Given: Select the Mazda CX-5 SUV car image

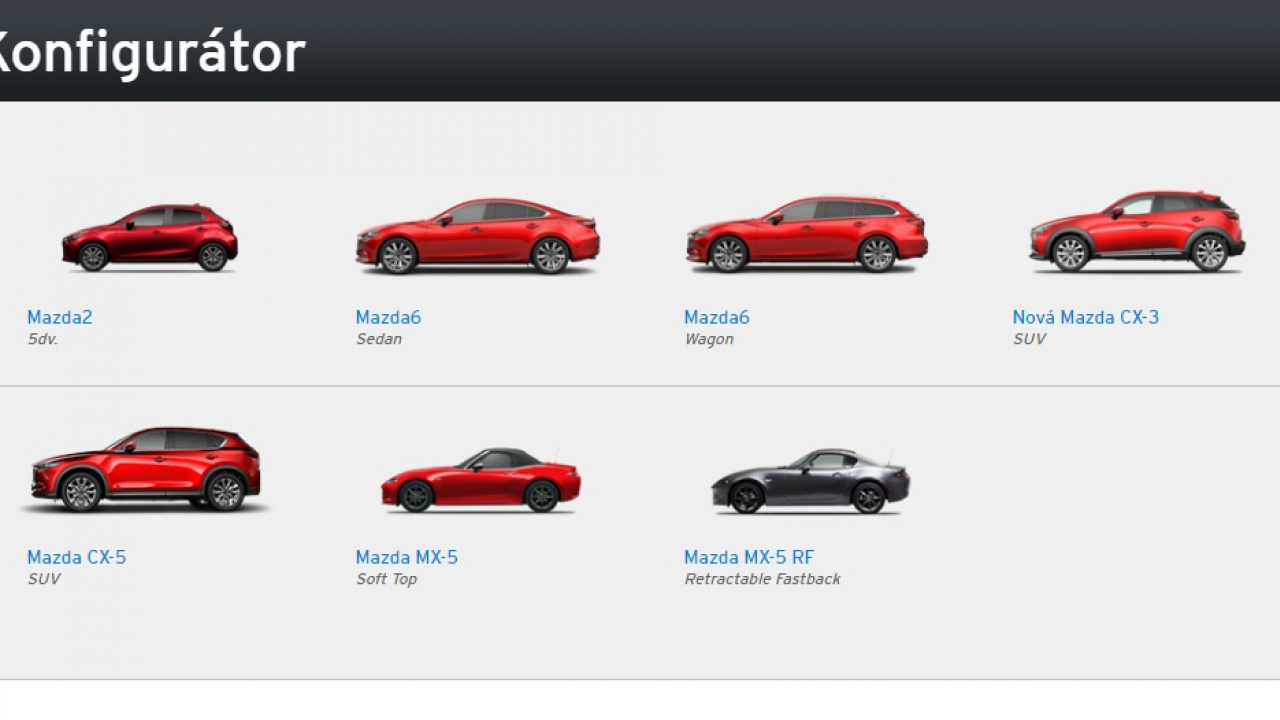Looking at the screenshot, I should [145, 469].
